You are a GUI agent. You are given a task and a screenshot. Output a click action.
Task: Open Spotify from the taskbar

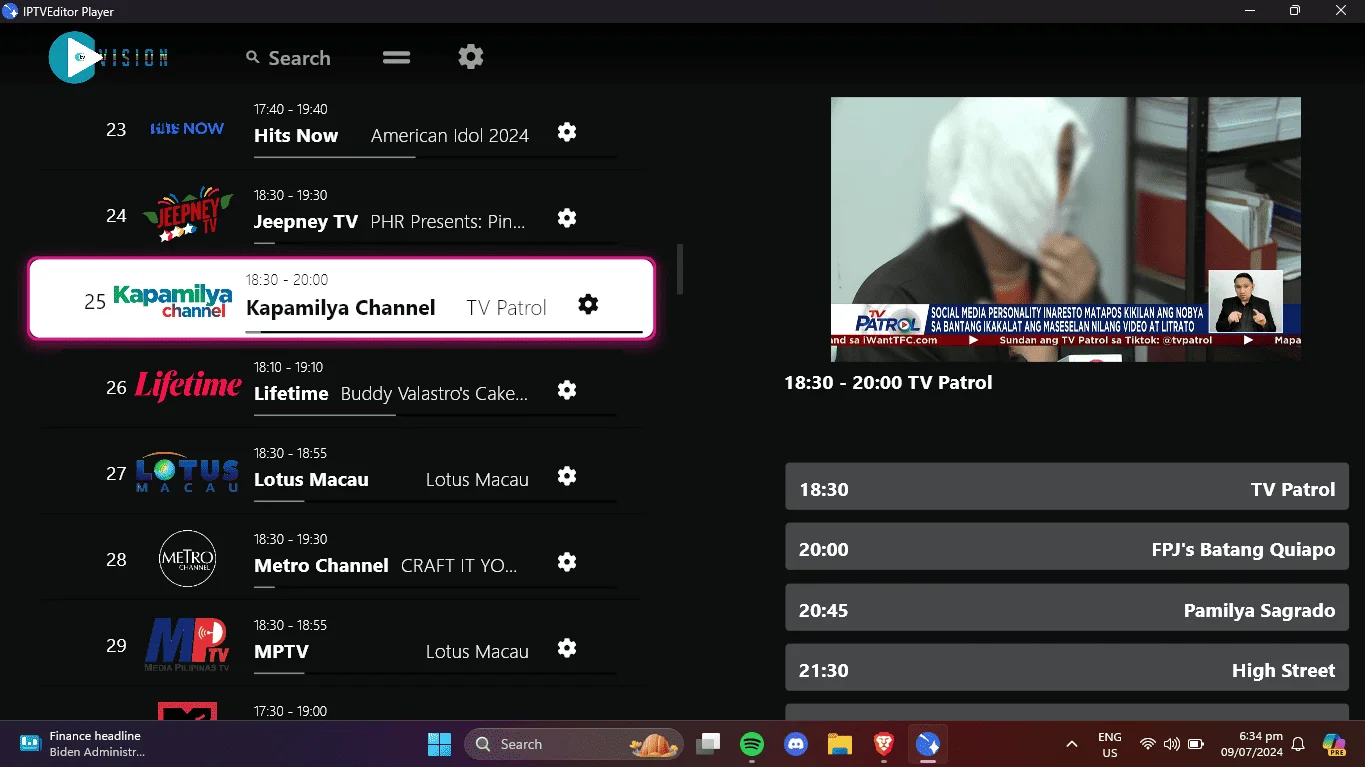tap(752, 744)
